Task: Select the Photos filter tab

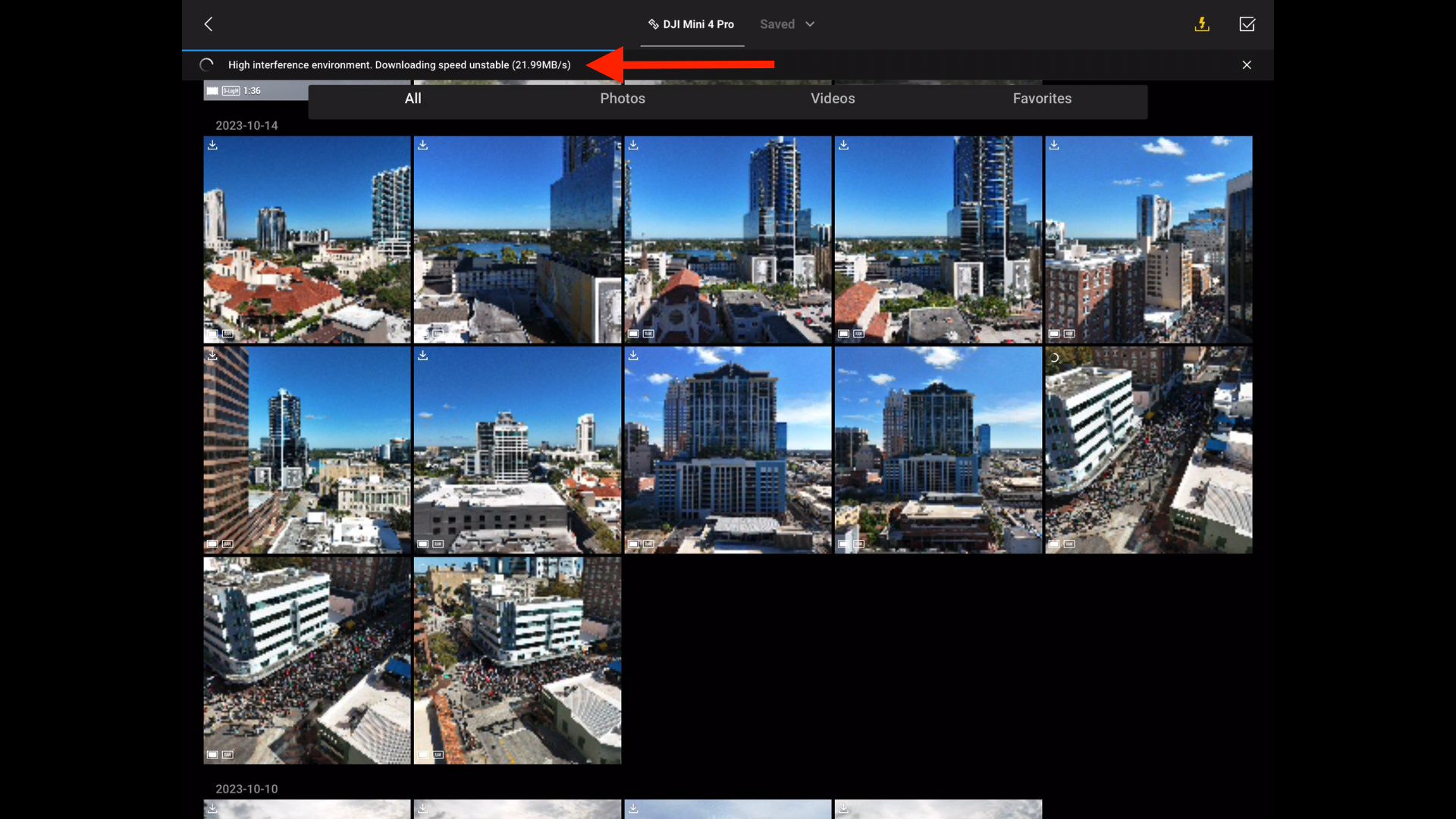Action: 623,99
